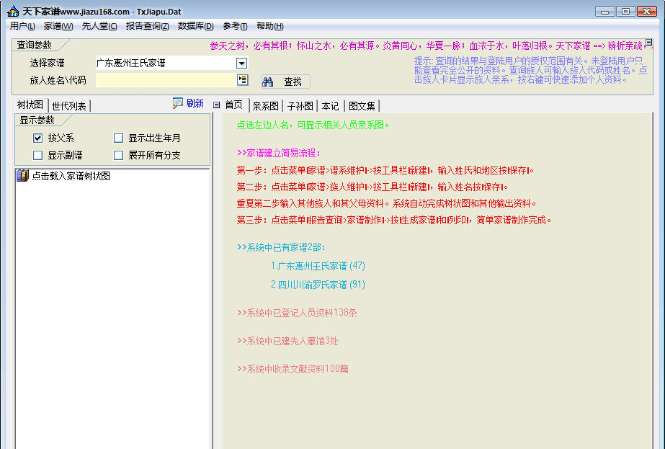Open the 数据库 menu
Screen dimensions: 665x449
[196, 26]
